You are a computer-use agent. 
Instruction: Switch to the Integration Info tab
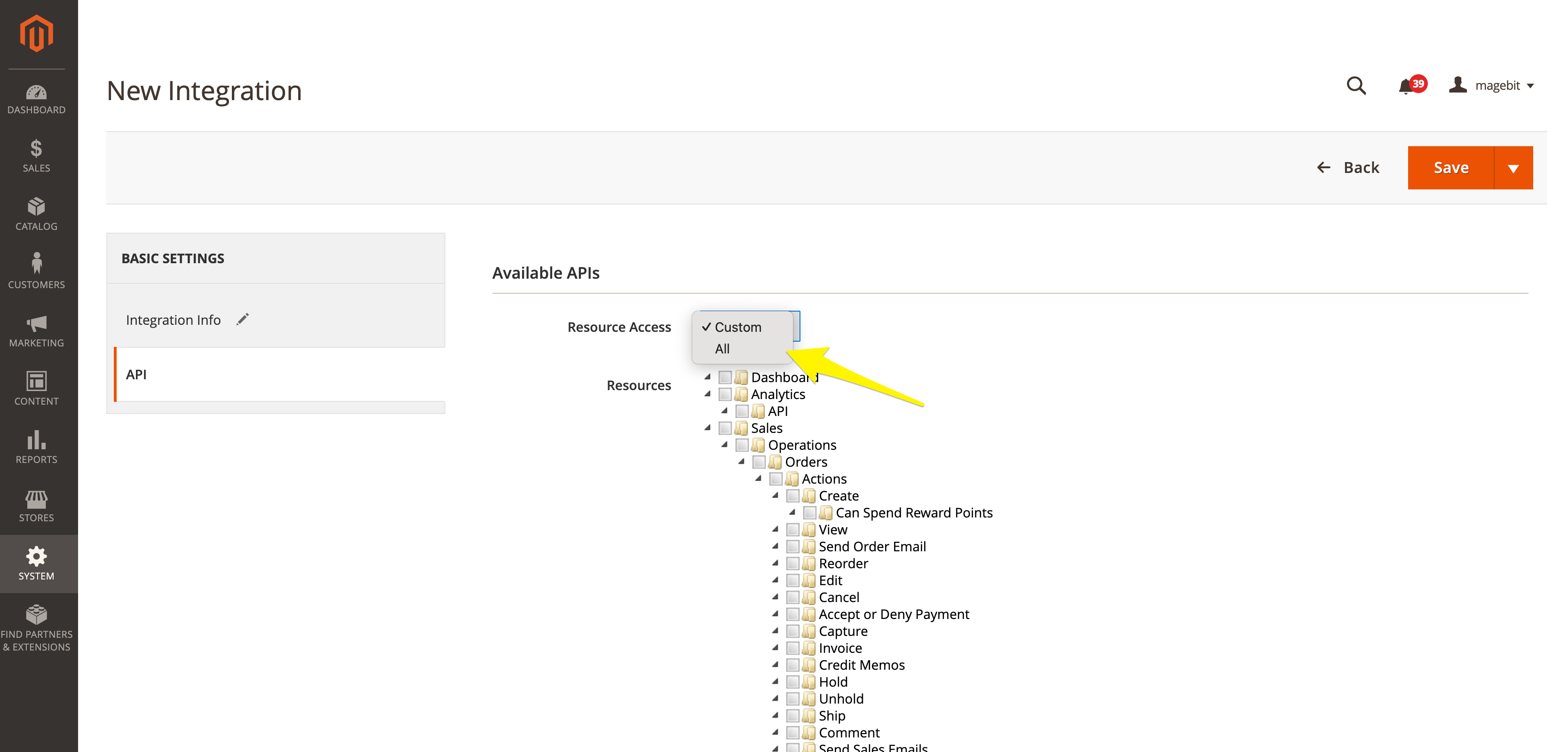tap(174, 320)
